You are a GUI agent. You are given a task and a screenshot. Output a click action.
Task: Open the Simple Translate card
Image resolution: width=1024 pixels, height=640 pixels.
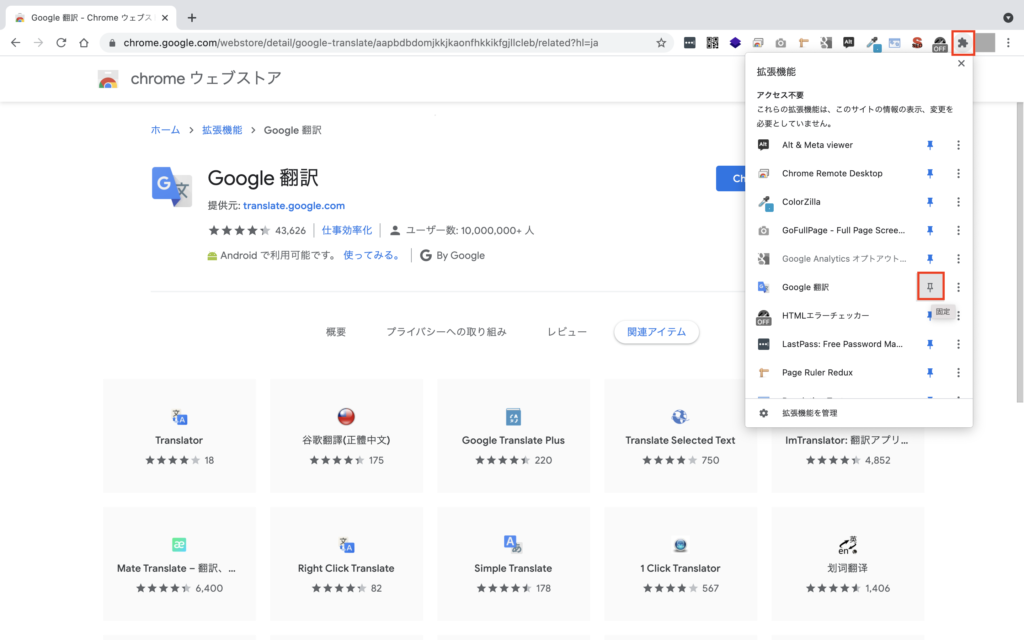tap(513, 564)
